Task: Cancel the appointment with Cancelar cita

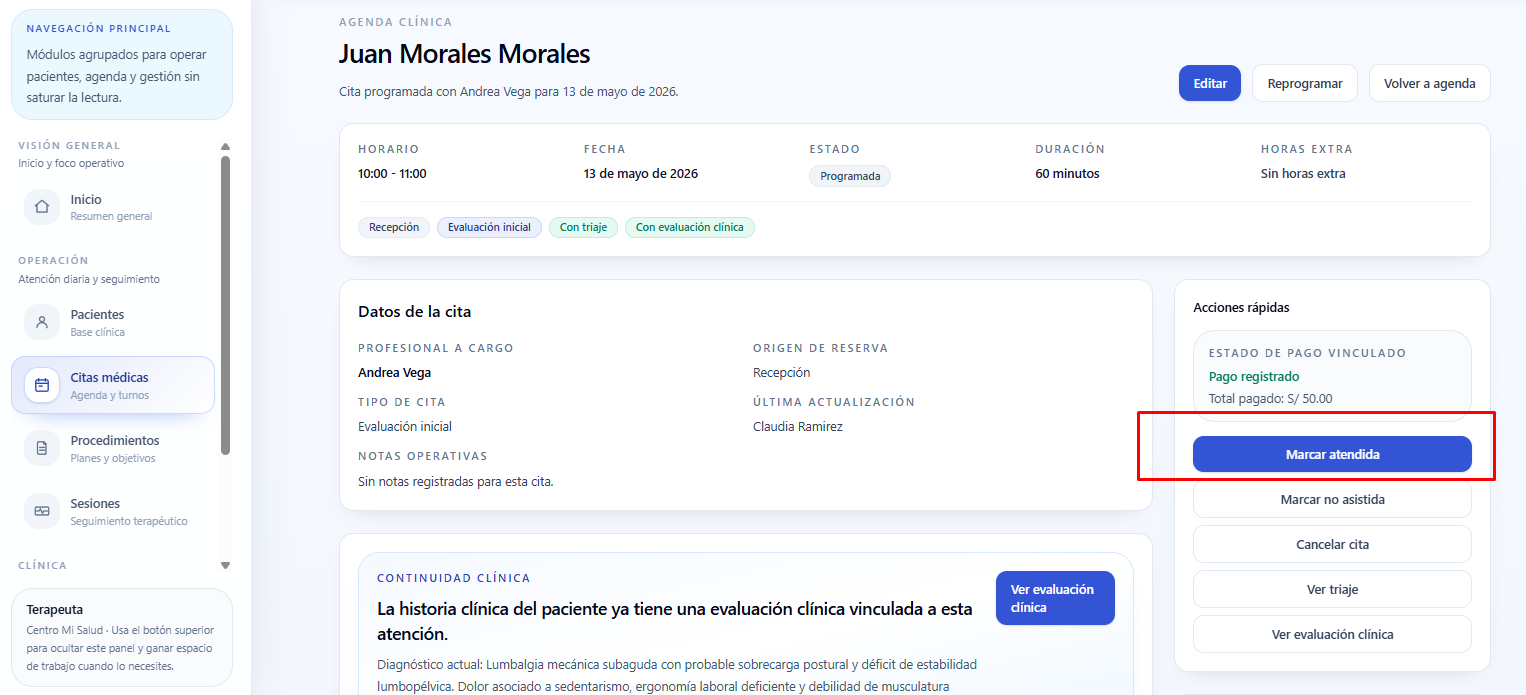Action: pos(1332,544)
